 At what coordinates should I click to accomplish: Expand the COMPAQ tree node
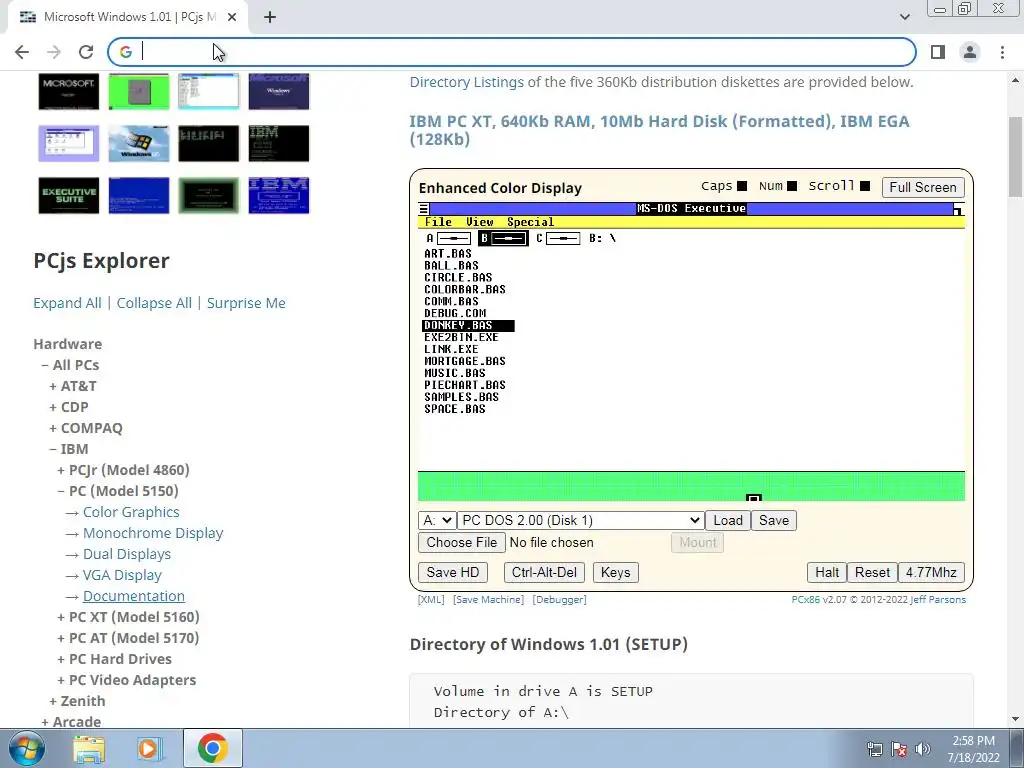(86, 428)
